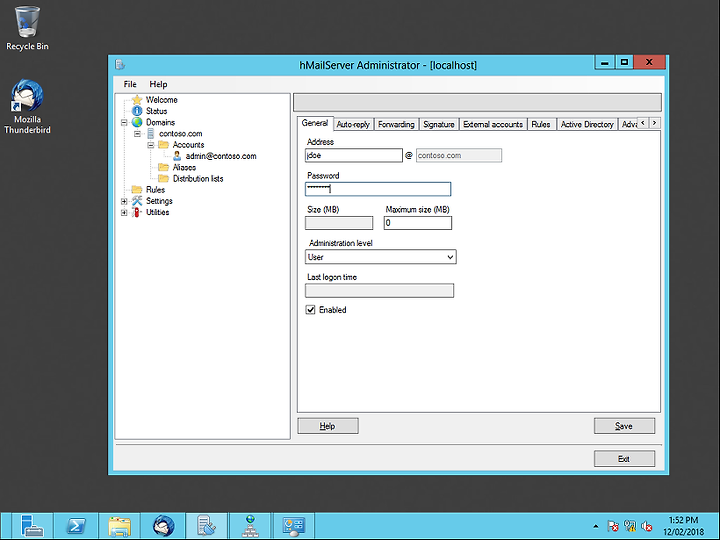
Task: Click the Utilities icon in tree
Action: point(136,212)
